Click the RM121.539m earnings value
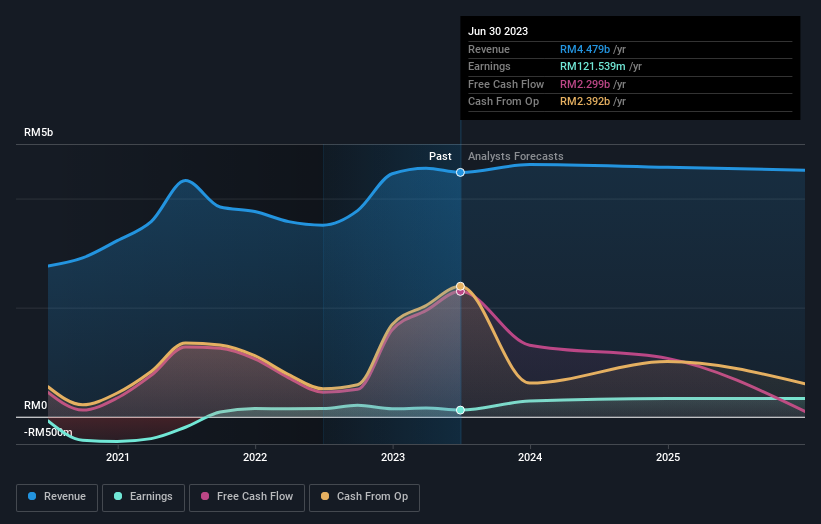Image resolution: width=821 pixels, height=524 pixels. [x=593, y=66]
